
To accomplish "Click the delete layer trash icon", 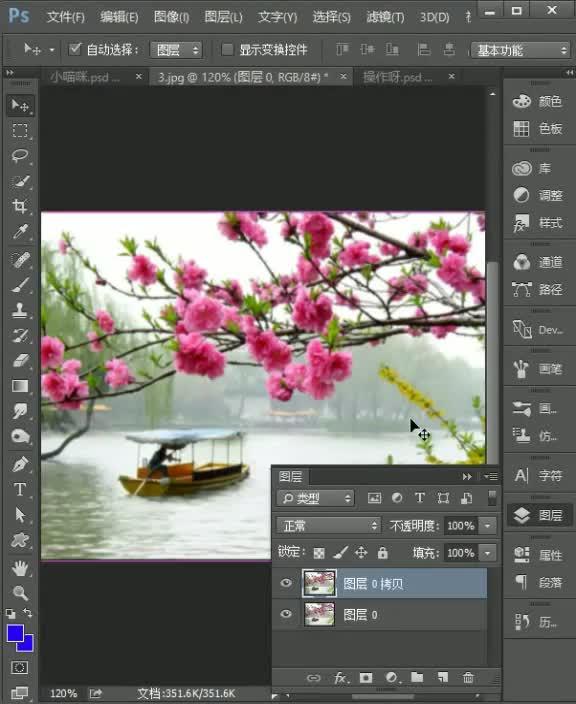I will point(468,678).
